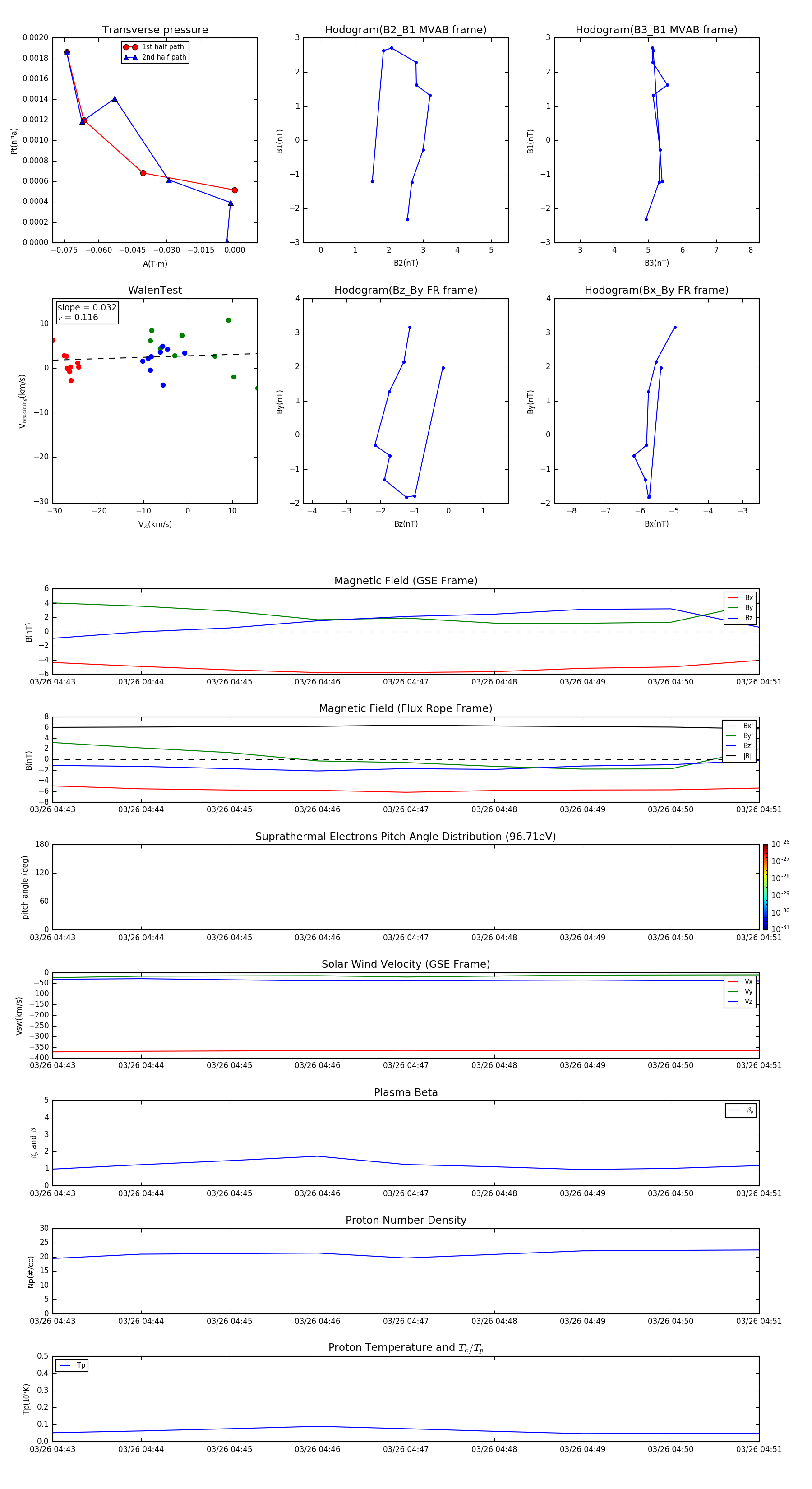
Task: Click the "βp and β" y-axis label
Action: coord(33,1143)
